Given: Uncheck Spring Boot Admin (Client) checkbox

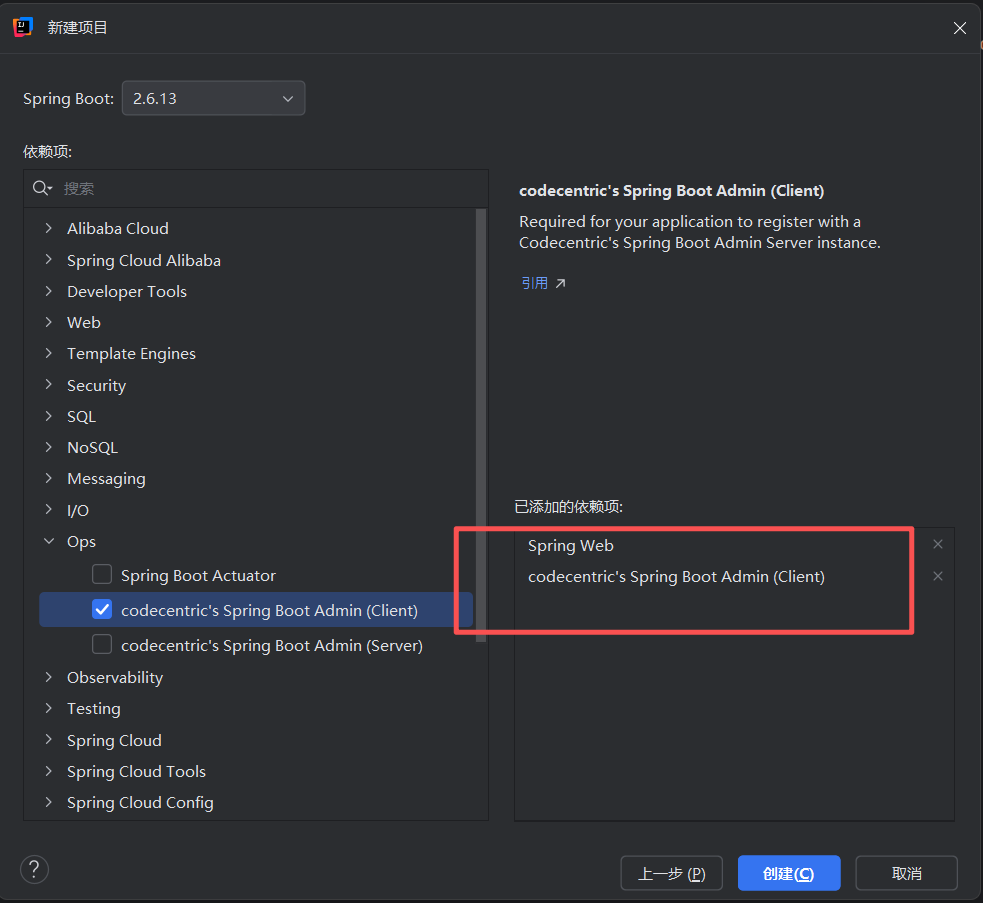Looking at the screenshot, I should [102, 610].
